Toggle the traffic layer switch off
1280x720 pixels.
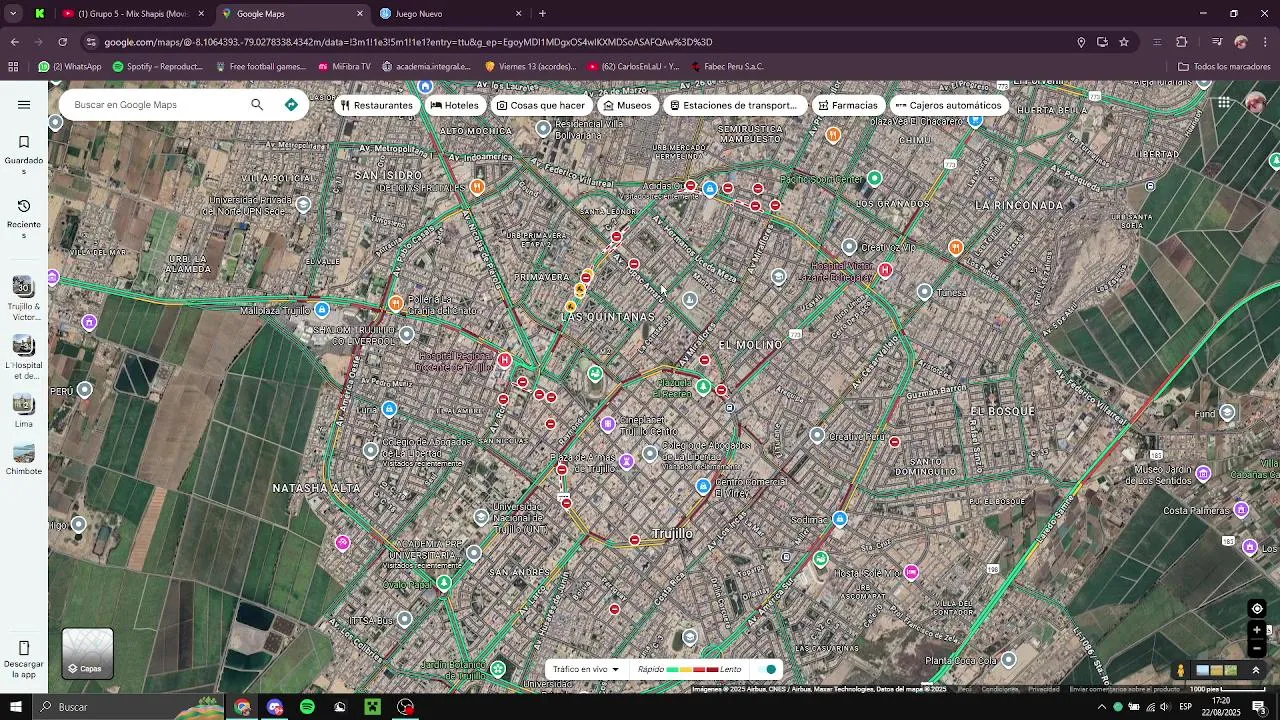tap(769, 669)
